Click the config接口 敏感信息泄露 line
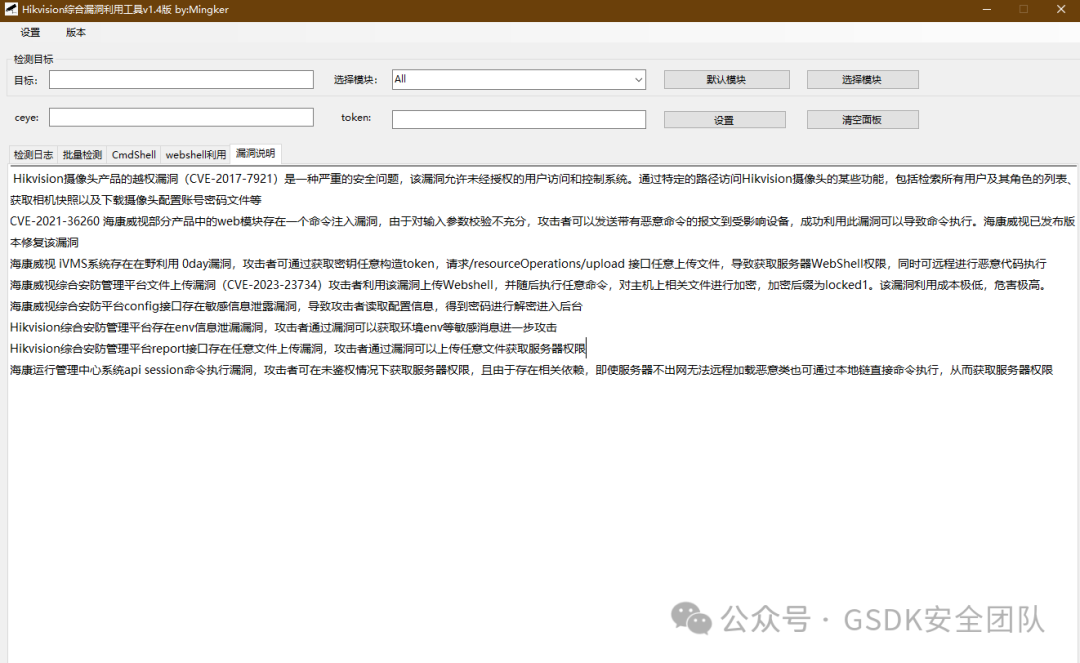The image size is (1080, 663). click(x=296, y=306)
